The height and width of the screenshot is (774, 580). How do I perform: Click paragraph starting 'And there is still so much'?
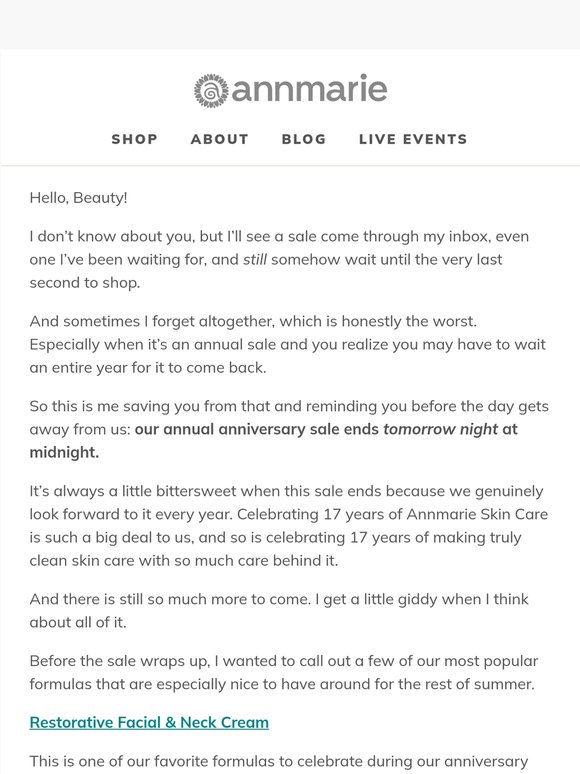point(279,610)
